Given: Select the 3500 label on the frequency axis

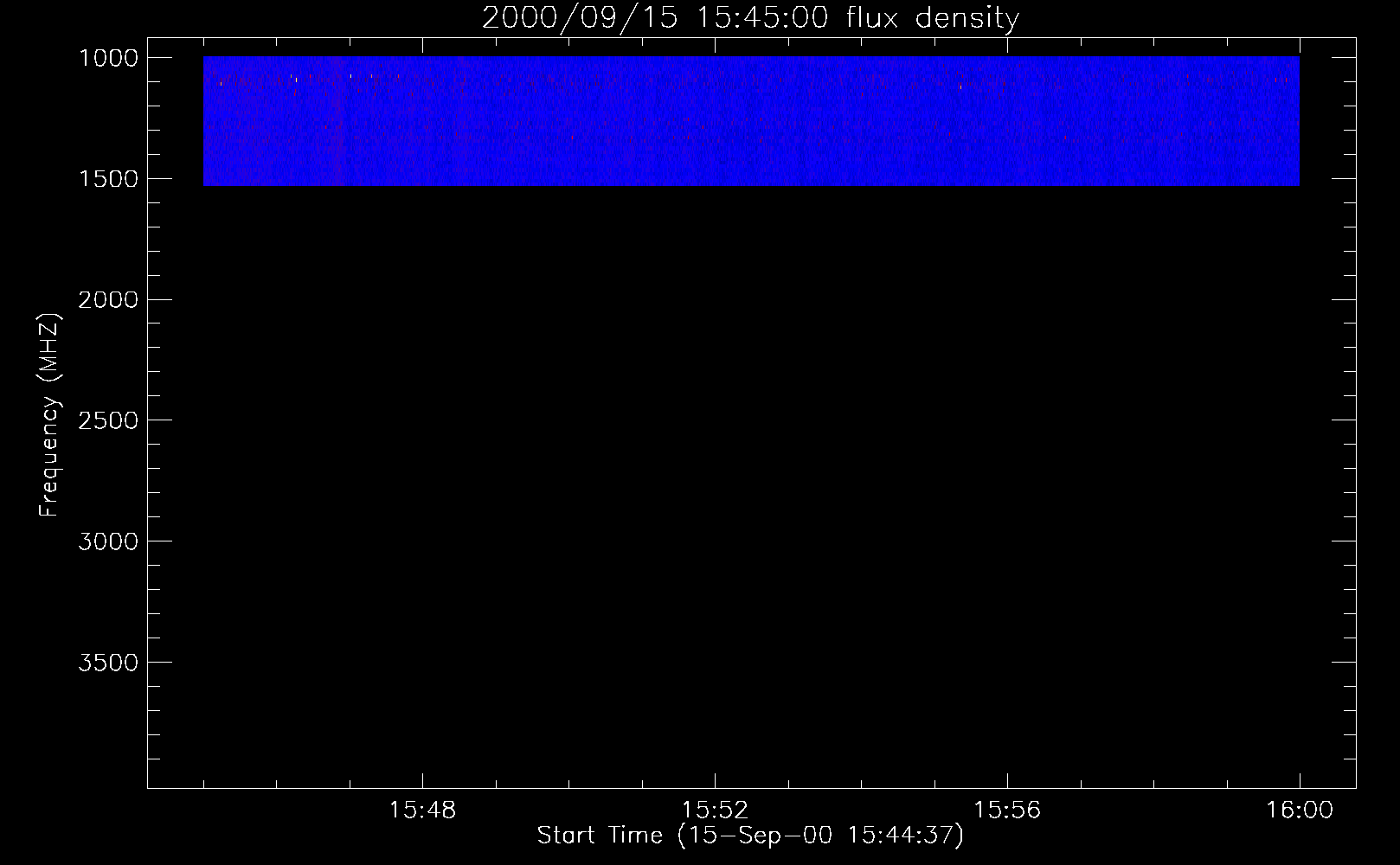Looking at the screenshot, I should click(x=108, y=663).
